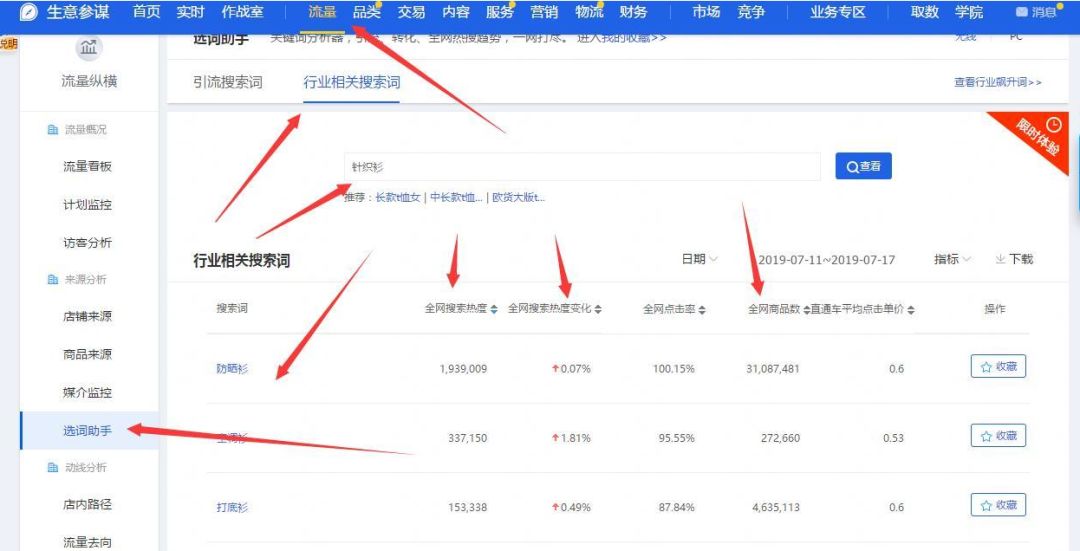Open the 首页 menu
Screen dimensions: 1080x551
(x=146, y=12)
